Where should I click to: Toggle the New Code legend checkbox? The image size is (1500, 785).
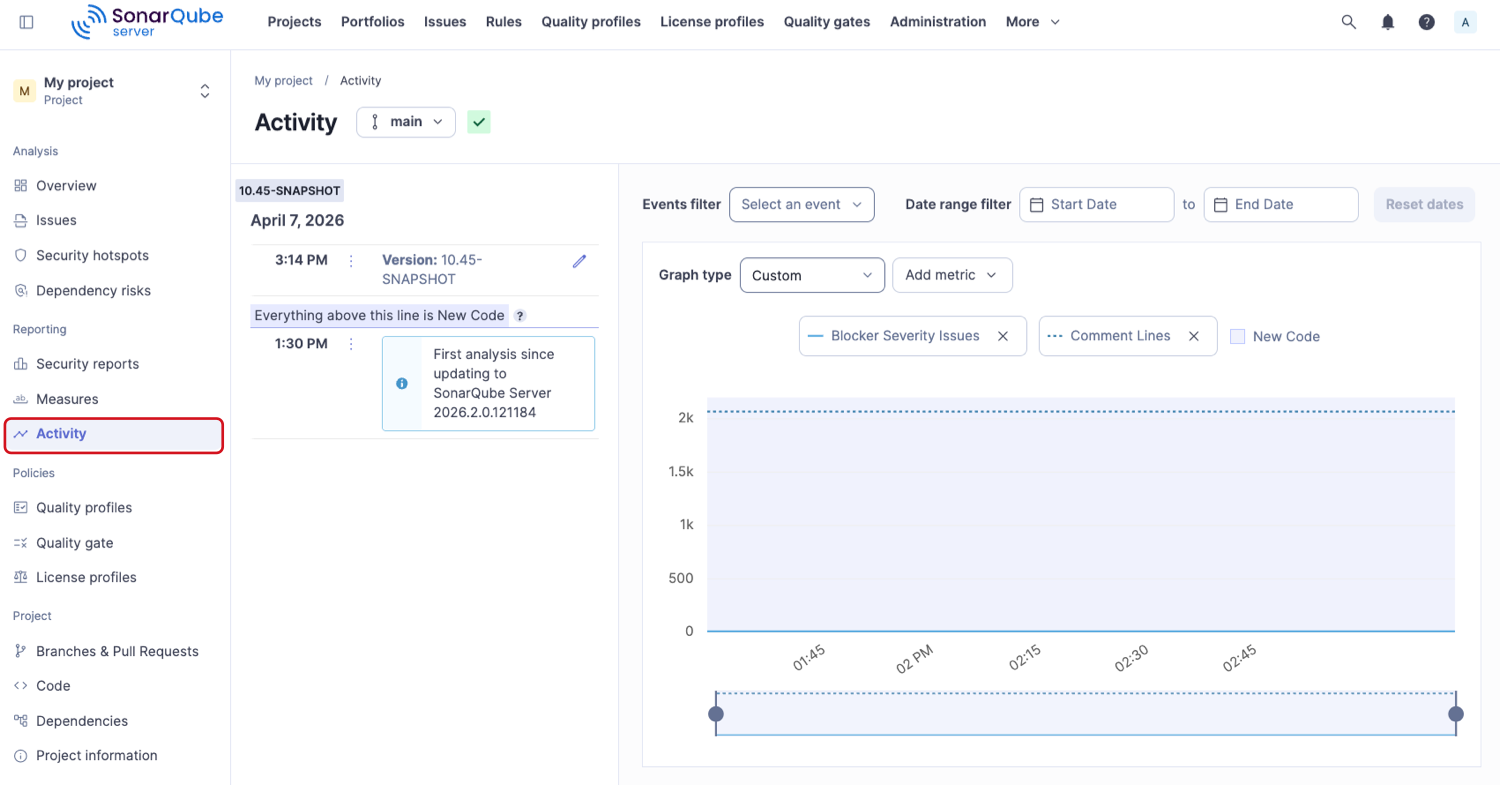point(1237,337)
